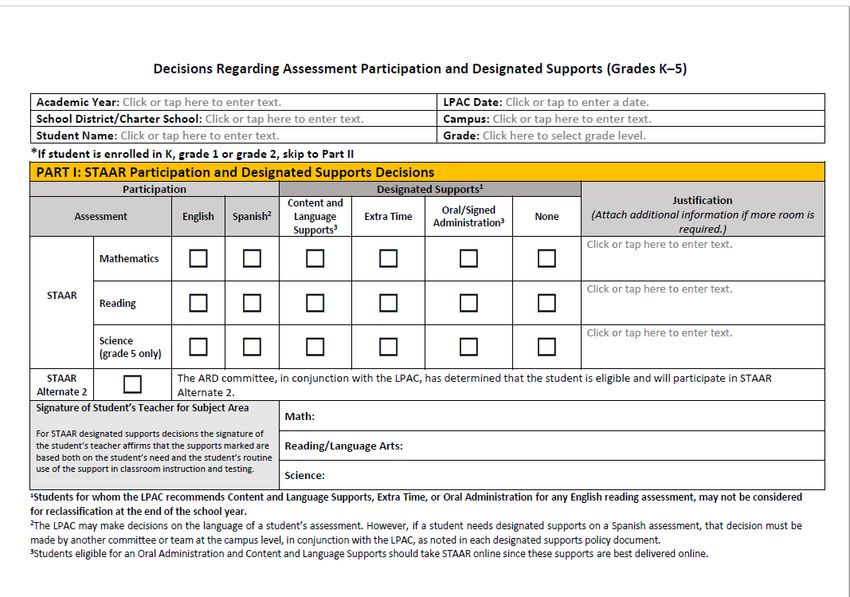
Task: Click the 'Designated Supports' column group header
Action: pos(430,189)
